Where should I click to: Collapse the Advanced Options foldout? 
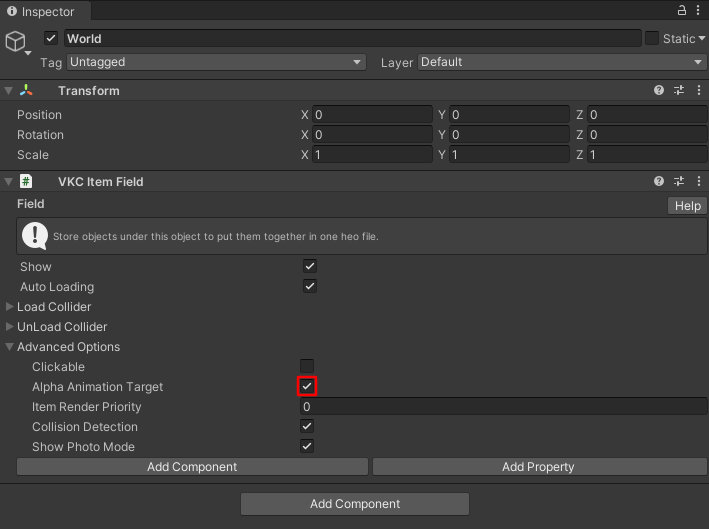(10, 347)
